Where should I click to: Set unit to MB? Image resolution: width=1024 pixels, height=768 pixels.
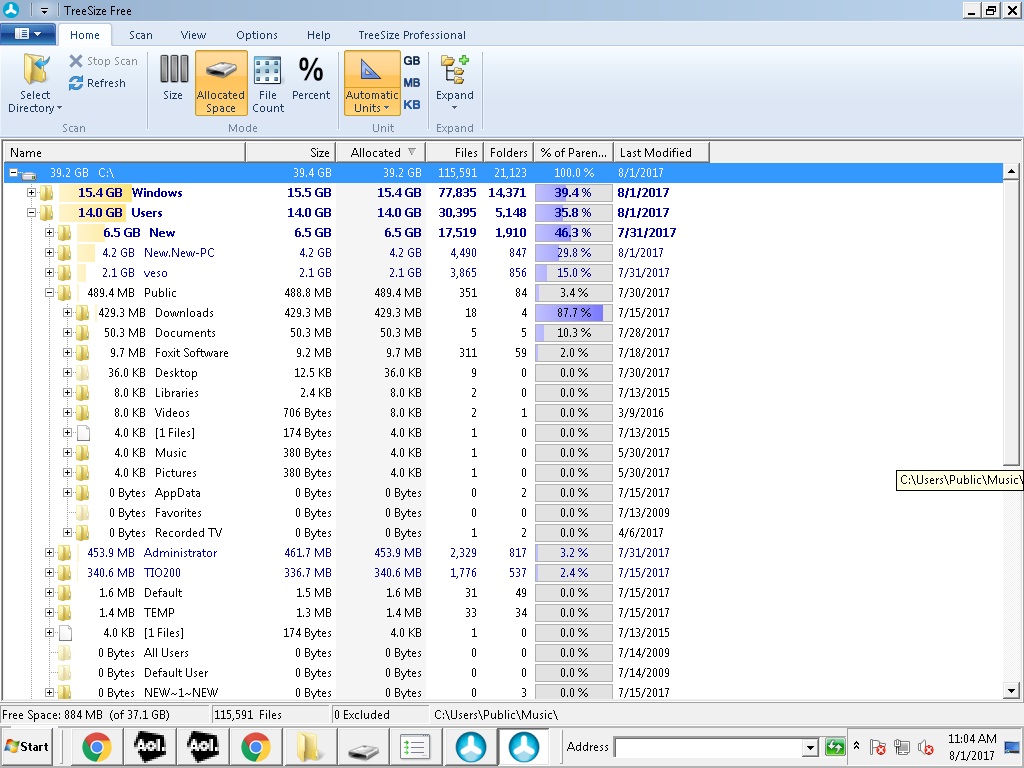click(411, 83)
